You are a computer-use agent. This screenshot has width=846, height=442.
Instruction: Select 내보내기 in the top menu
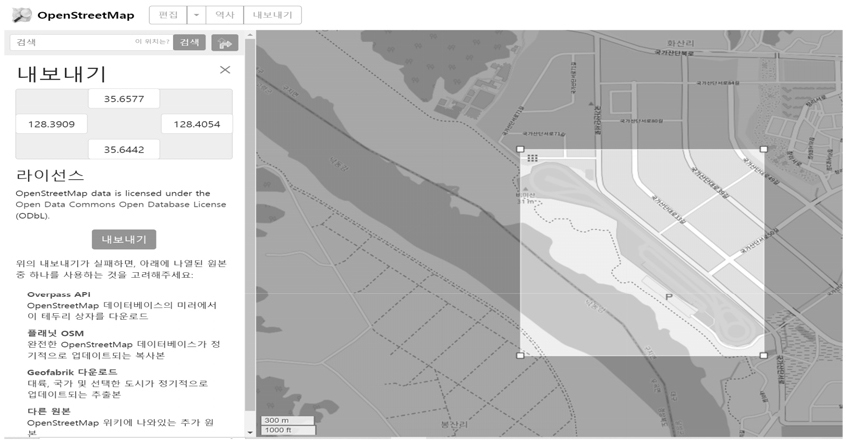point(272,15)
